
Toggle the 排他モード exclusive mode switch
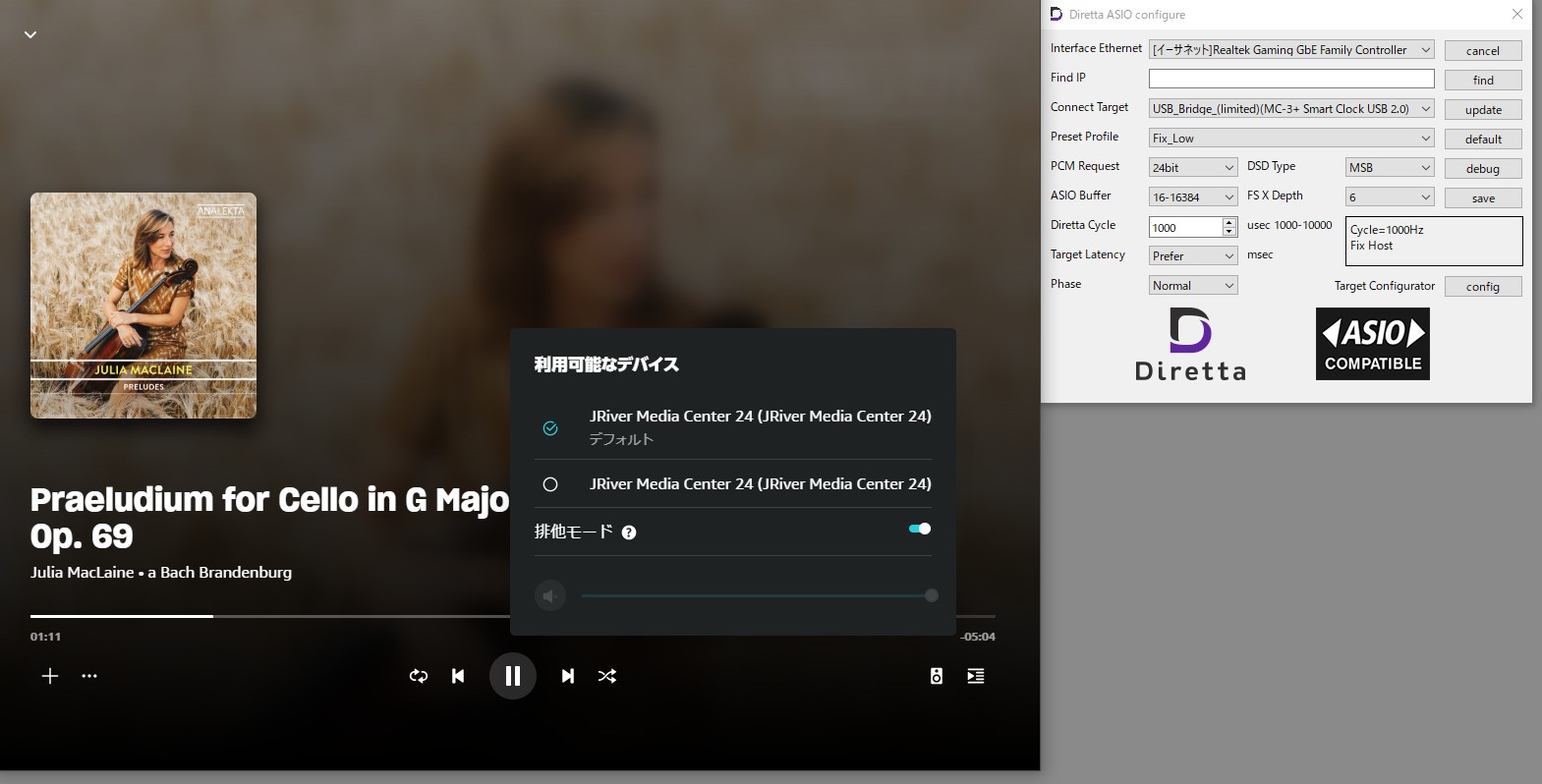(920, 529)
